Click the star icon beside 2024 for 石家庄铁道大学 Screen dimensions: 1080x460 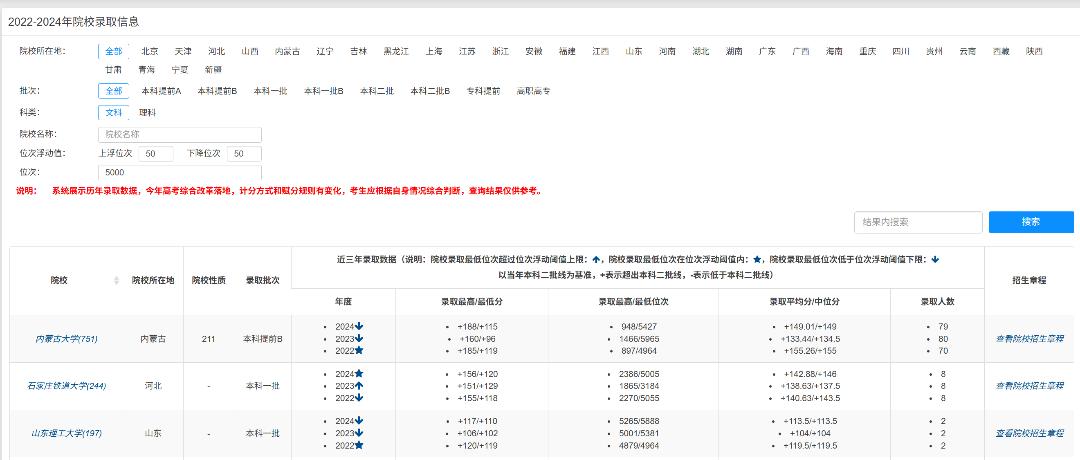point(359,374)
